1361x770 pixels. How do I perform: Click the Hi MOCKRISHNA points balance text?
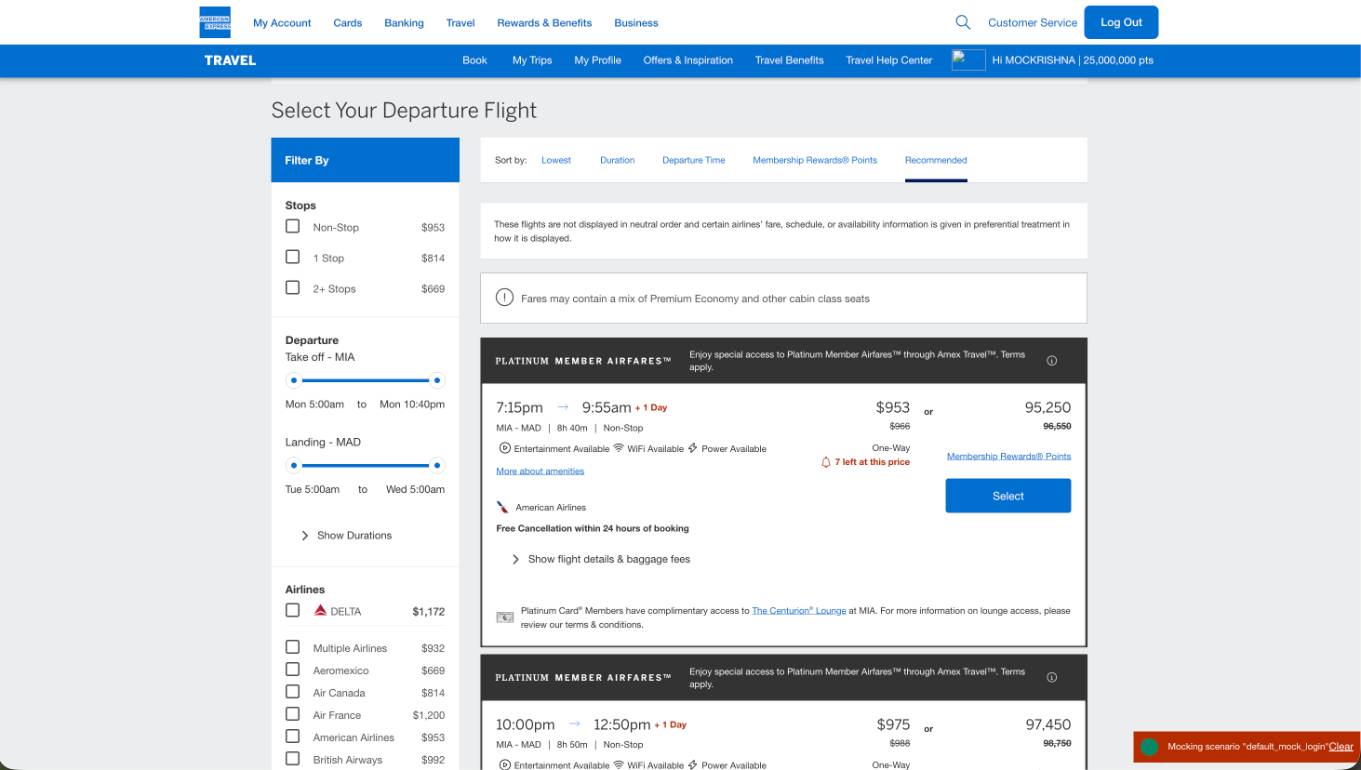pyautogui.click(x=1072, y=60)
